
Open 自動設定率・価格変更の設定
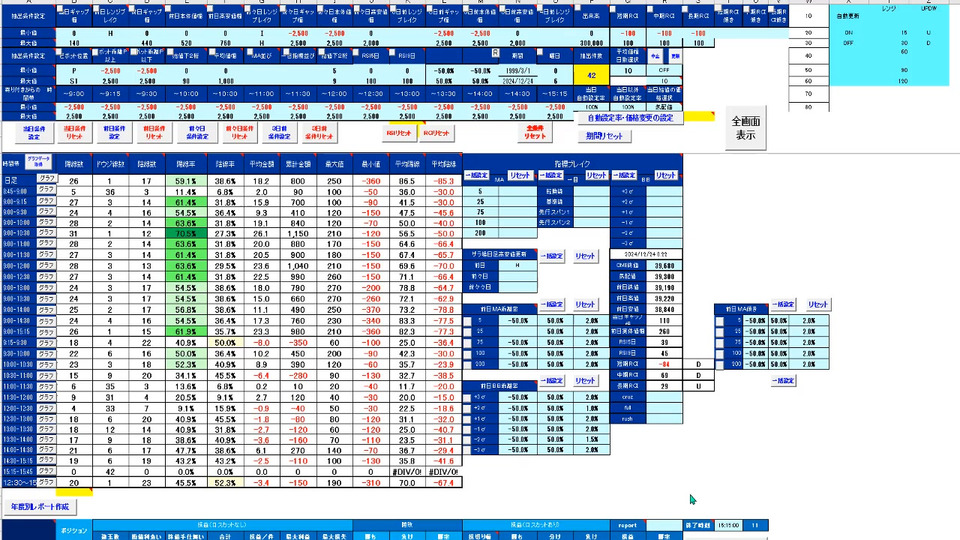click(x=630, y=118)
